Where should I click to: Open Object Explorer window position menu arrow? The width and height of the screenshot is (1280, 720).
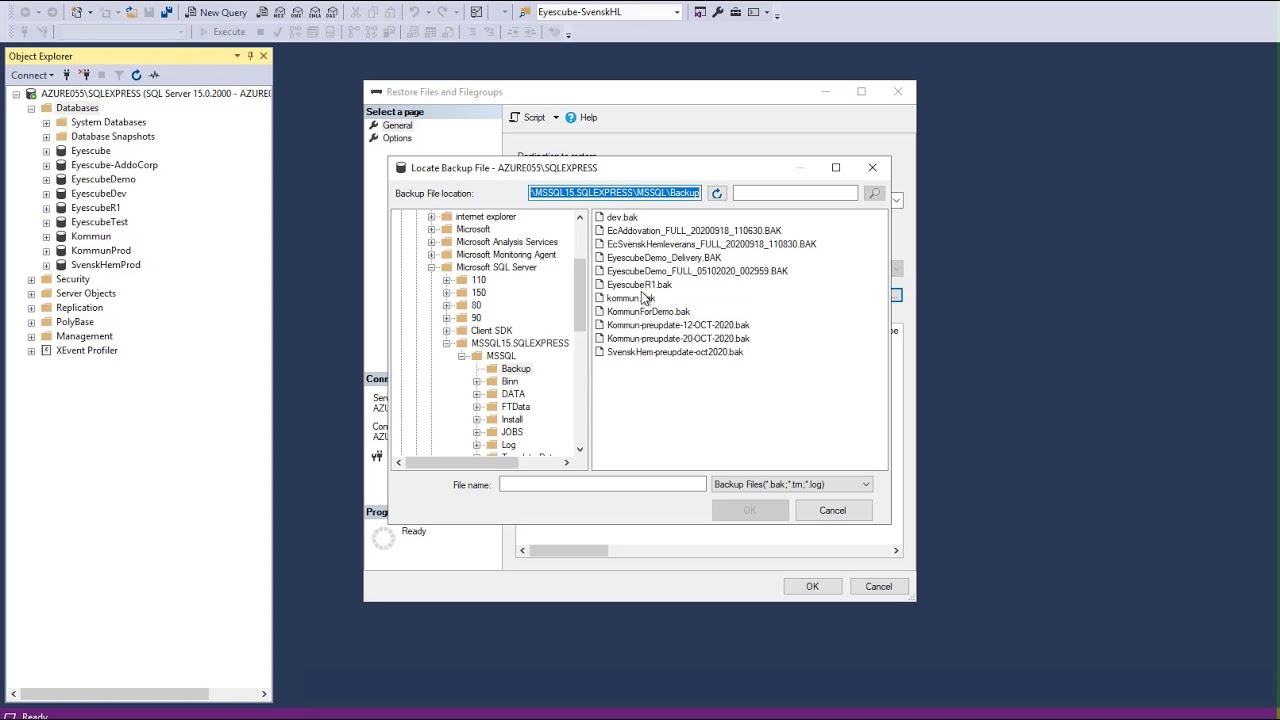pos(237,56)
